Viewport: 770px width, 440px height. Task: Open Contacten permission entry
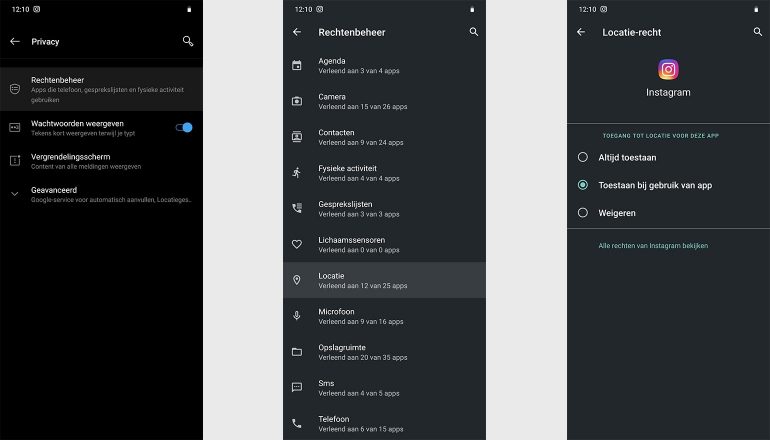pyautogui.click(x=385, y=137)
